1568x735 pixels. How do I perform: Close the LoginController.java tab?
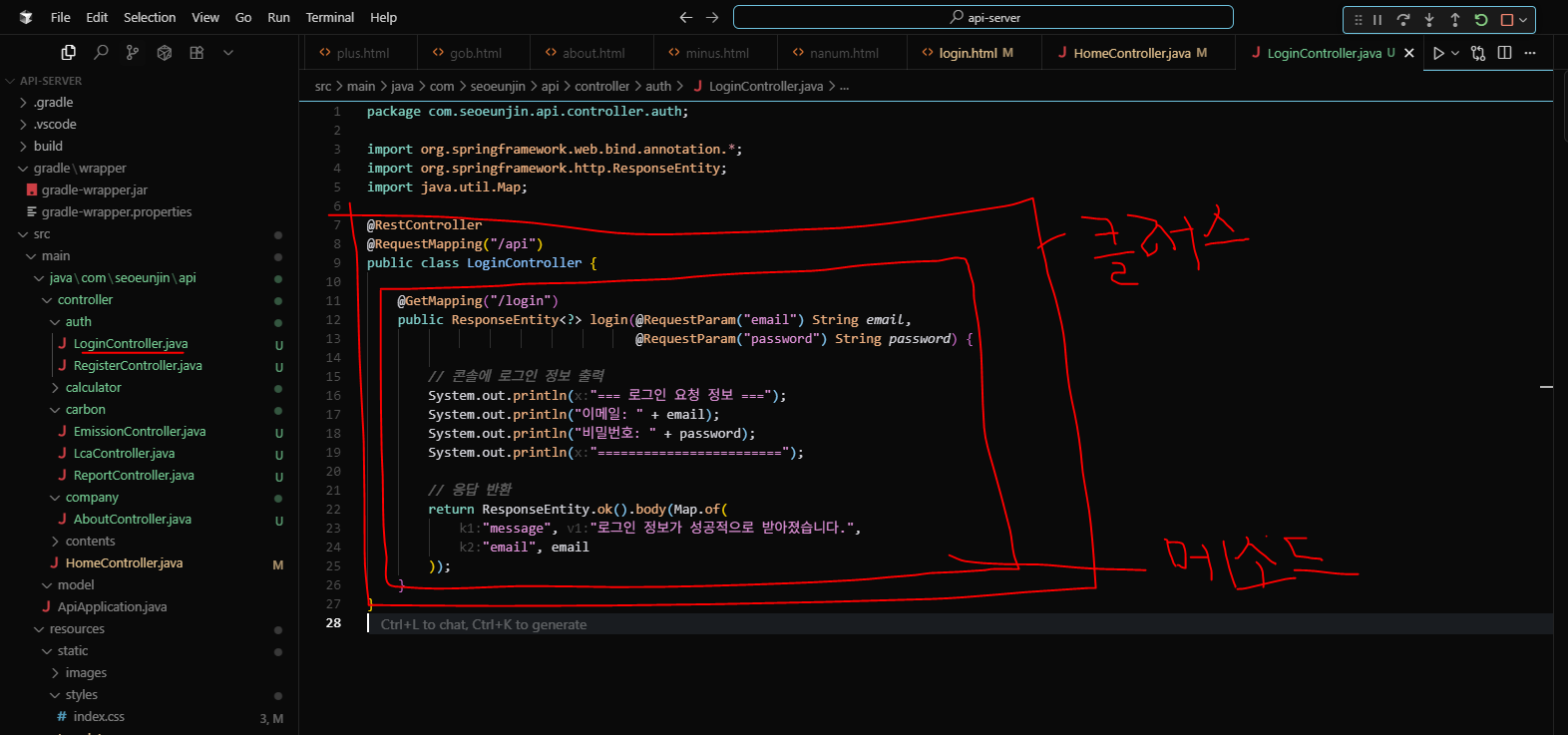[1408, 53]
